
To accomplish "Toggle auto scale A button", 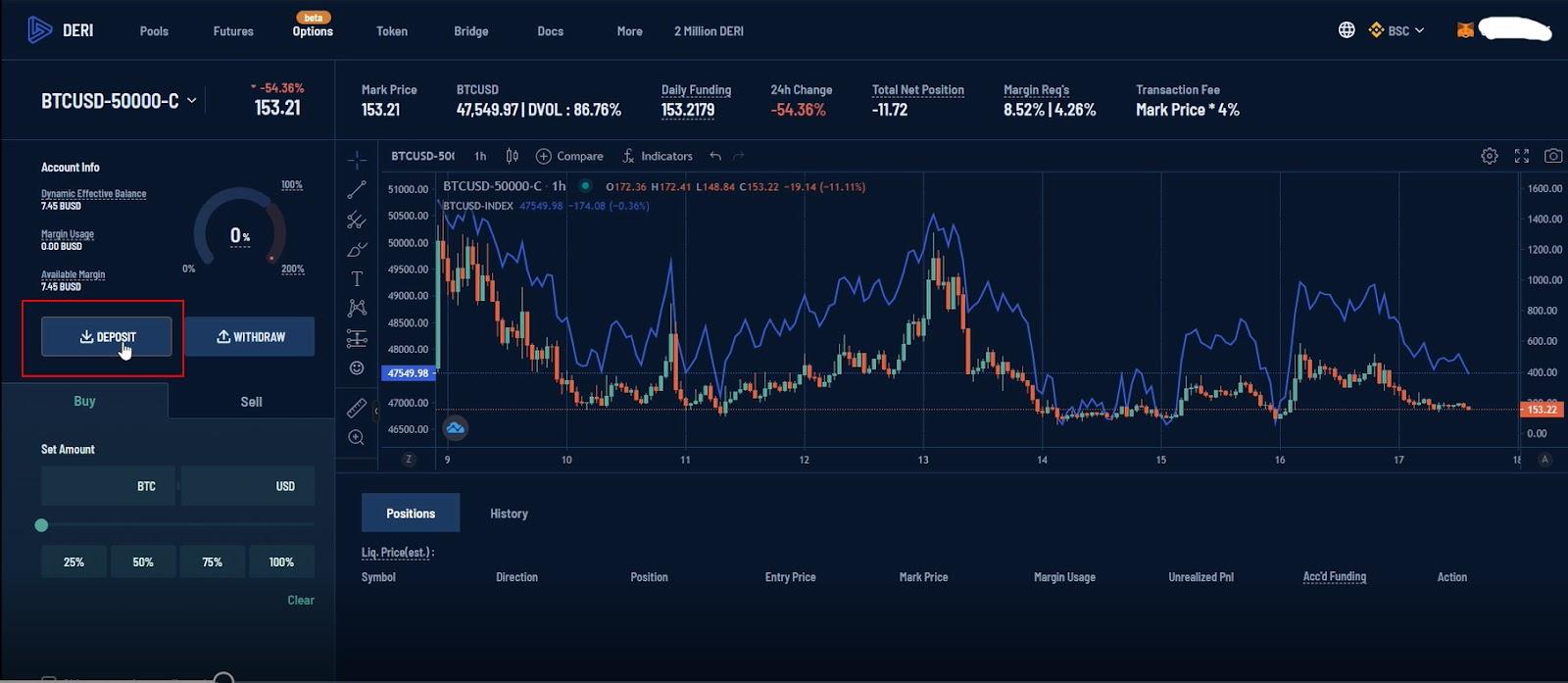I will coord(1545,460).
